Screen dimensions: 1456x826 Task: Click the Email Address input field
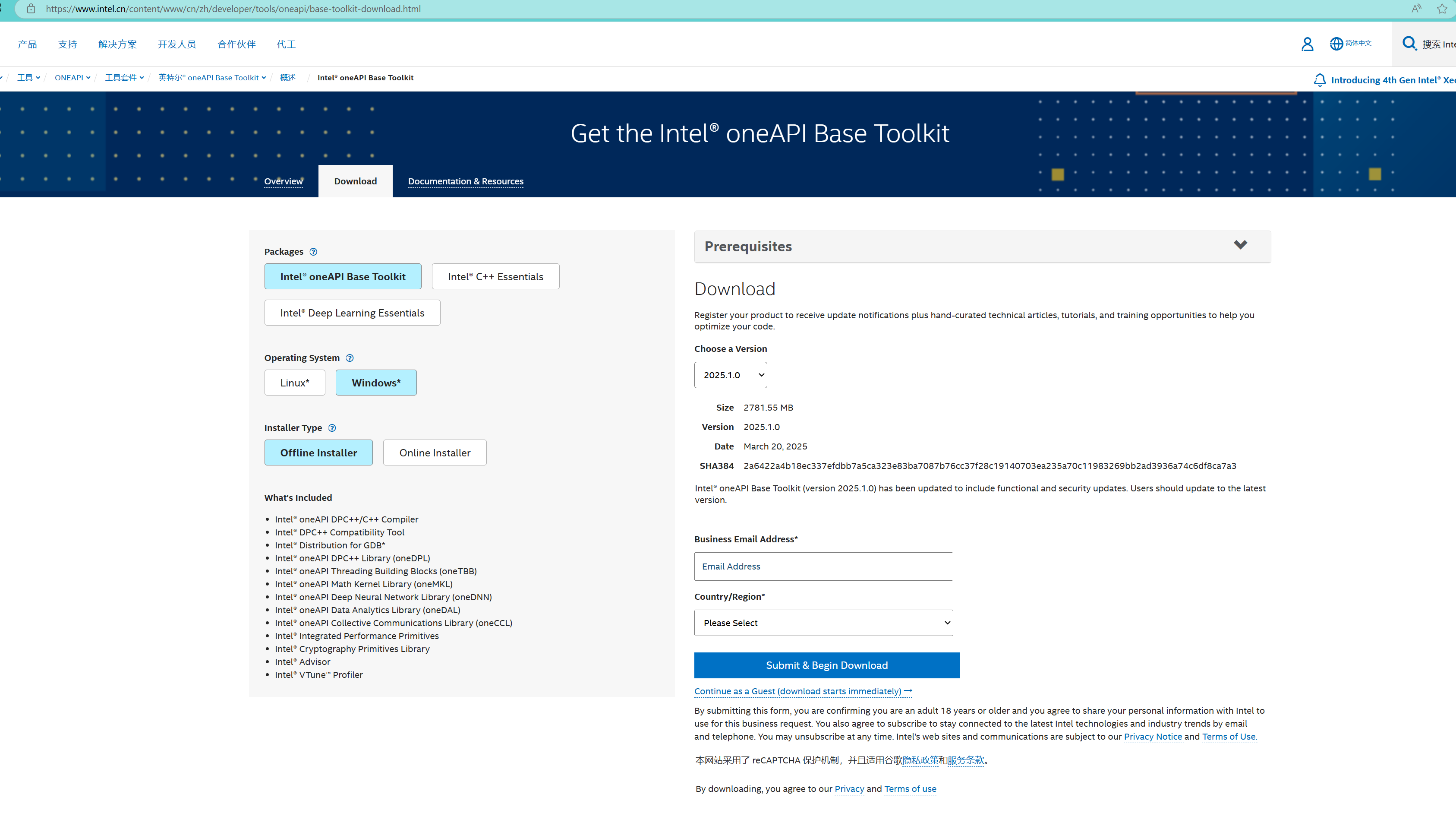pos(823,566)
